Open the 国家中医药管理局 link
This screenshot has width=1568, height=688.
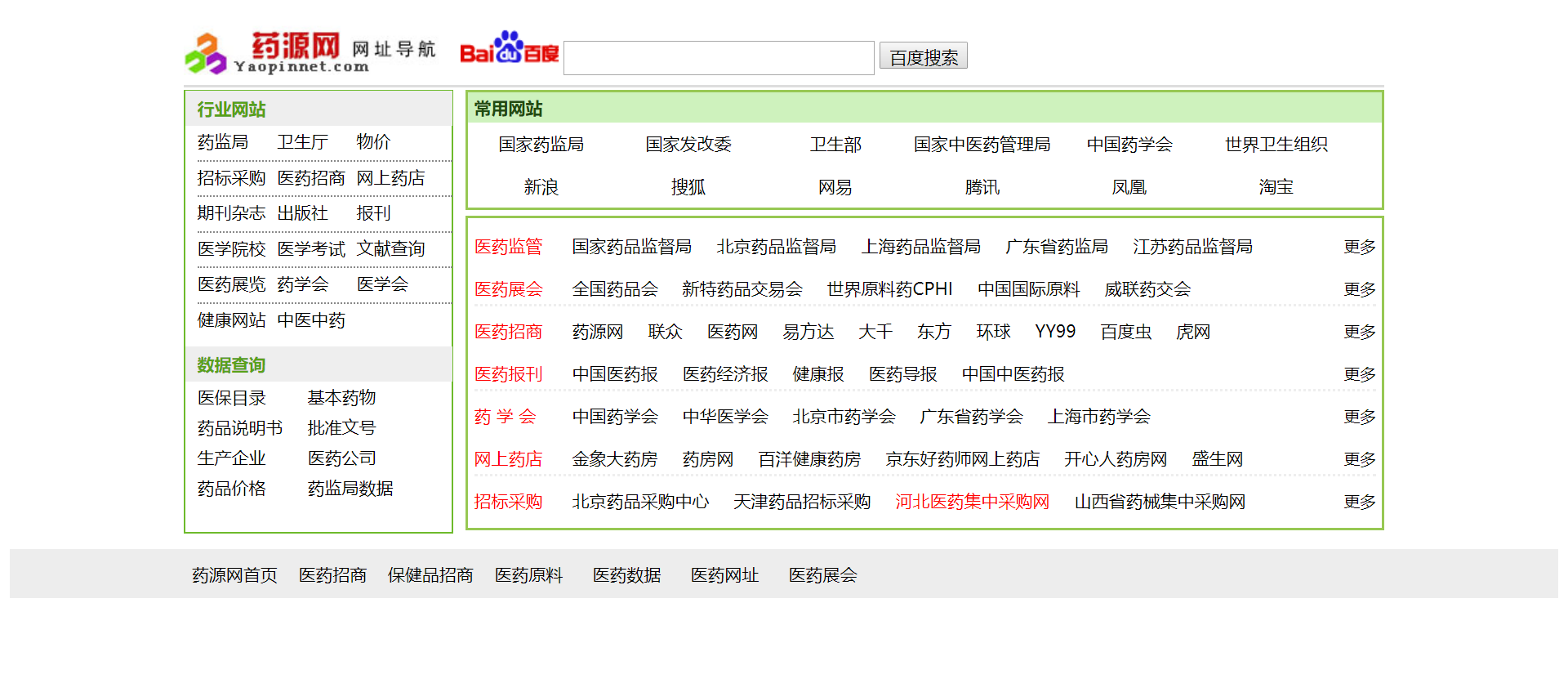point(982,145)
